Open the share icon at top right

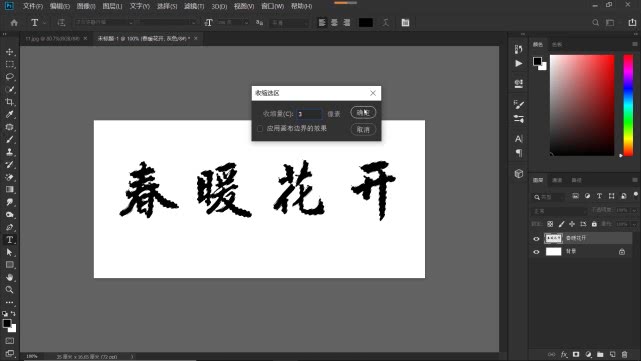pyautogui.click(x=632, y=23)
